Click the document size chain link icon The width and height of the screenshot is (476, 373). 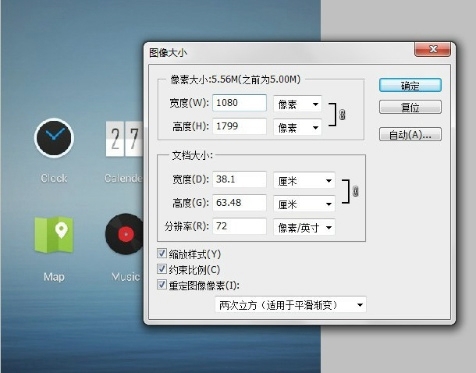(x=356, y=192)
